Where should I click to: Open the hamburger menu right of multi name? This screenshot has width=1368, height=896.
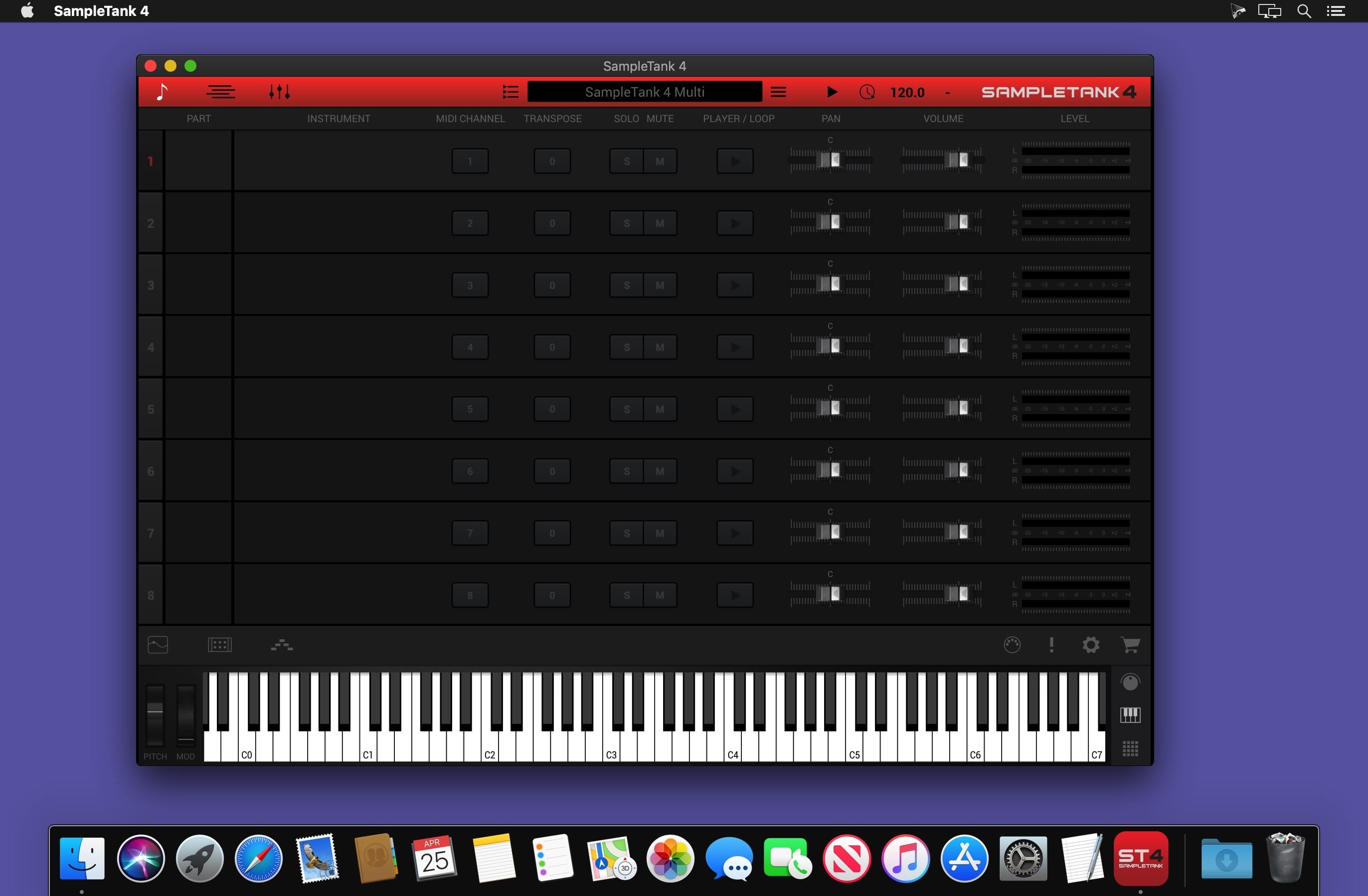pos(778,92)
